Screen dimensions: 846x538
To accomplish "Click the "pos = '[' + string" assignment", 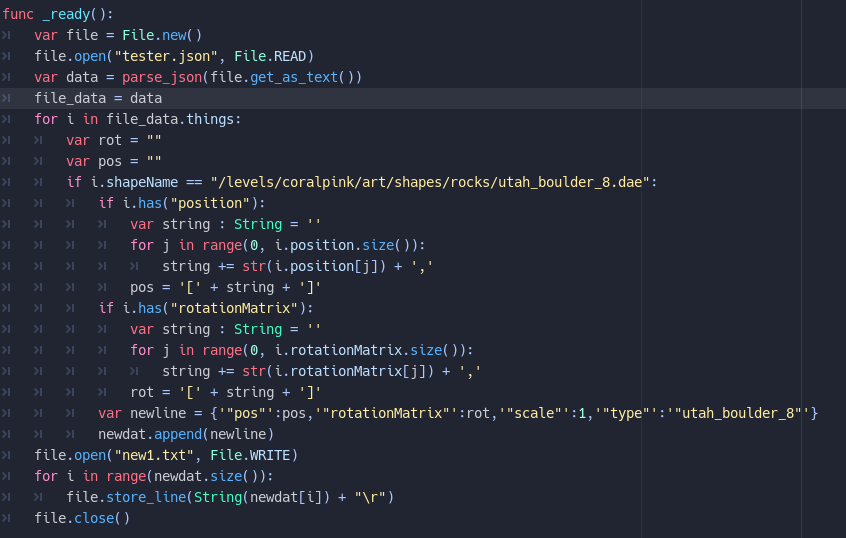I will (202, 288).
